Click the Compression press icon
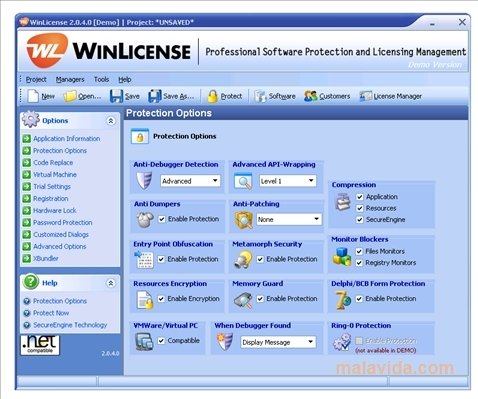The height and width of the screenshot is (399, 478). (343, 202)
